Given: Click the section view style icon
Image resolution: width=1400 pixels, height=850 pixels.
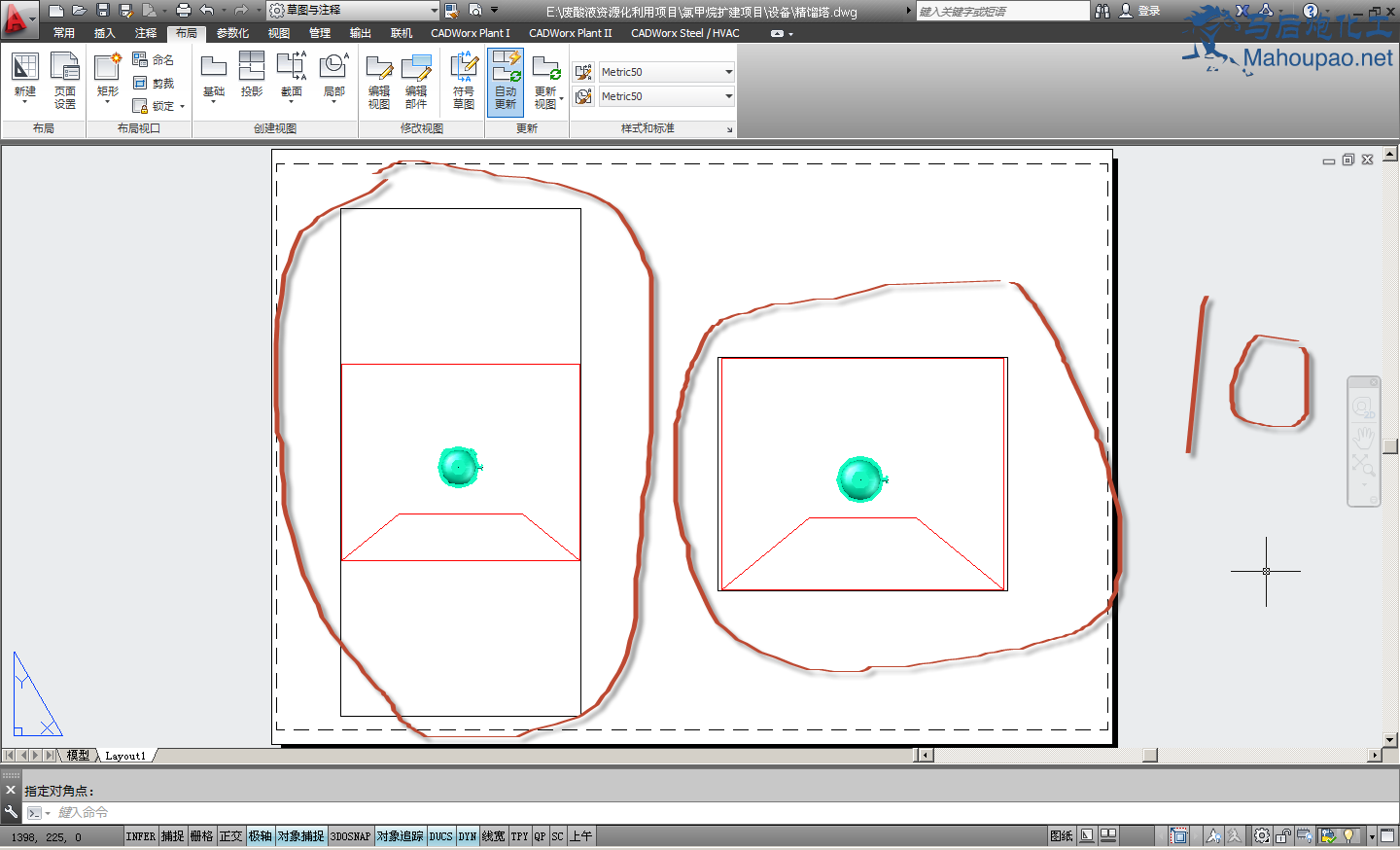Looking at the screenshot, I should click(583, 72).
